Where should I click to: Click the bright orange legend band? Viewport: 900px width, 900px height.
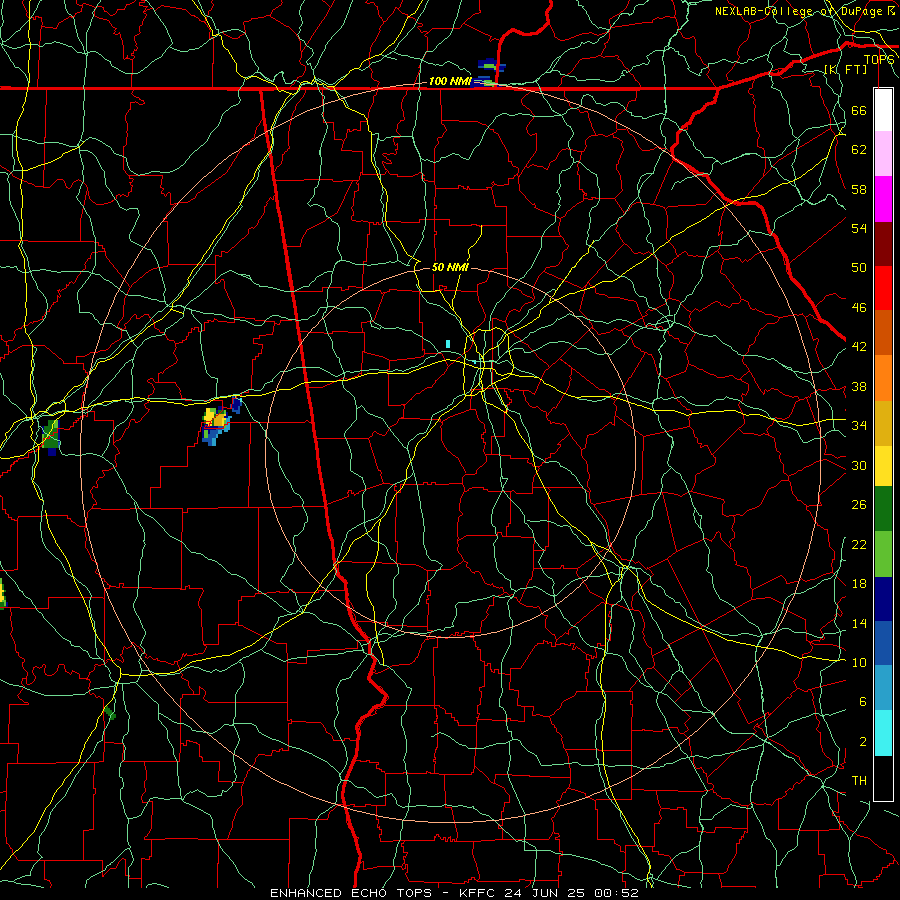pyautogui.click(x=883, y=378)
